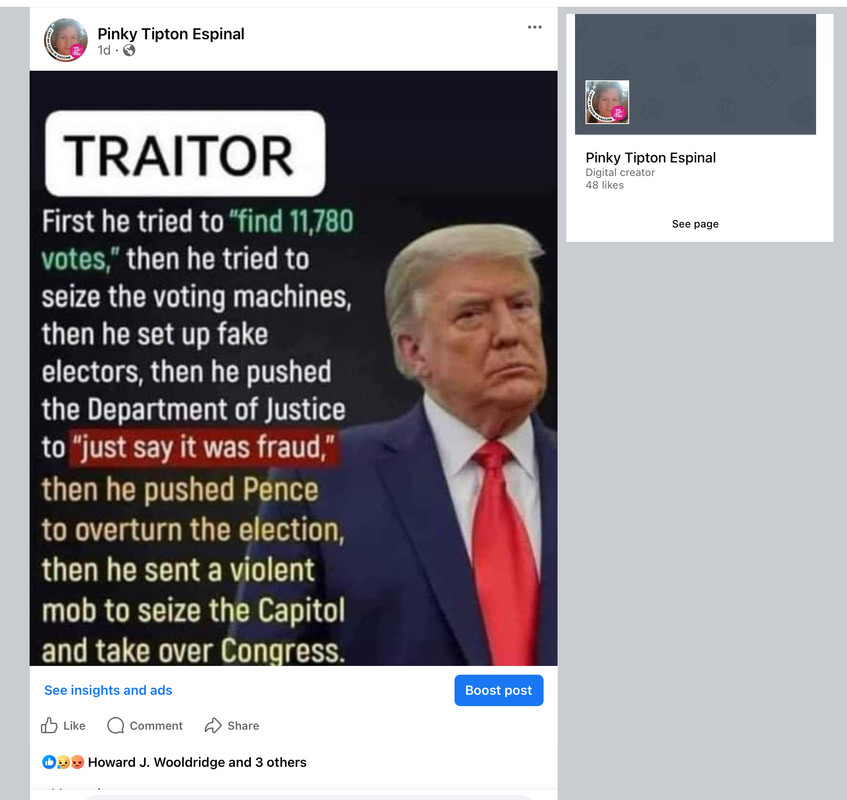Image resolution: width=847 pixels, height=800 pixels.
Task: Click the post author profile picture
Action: click(65, 40)
